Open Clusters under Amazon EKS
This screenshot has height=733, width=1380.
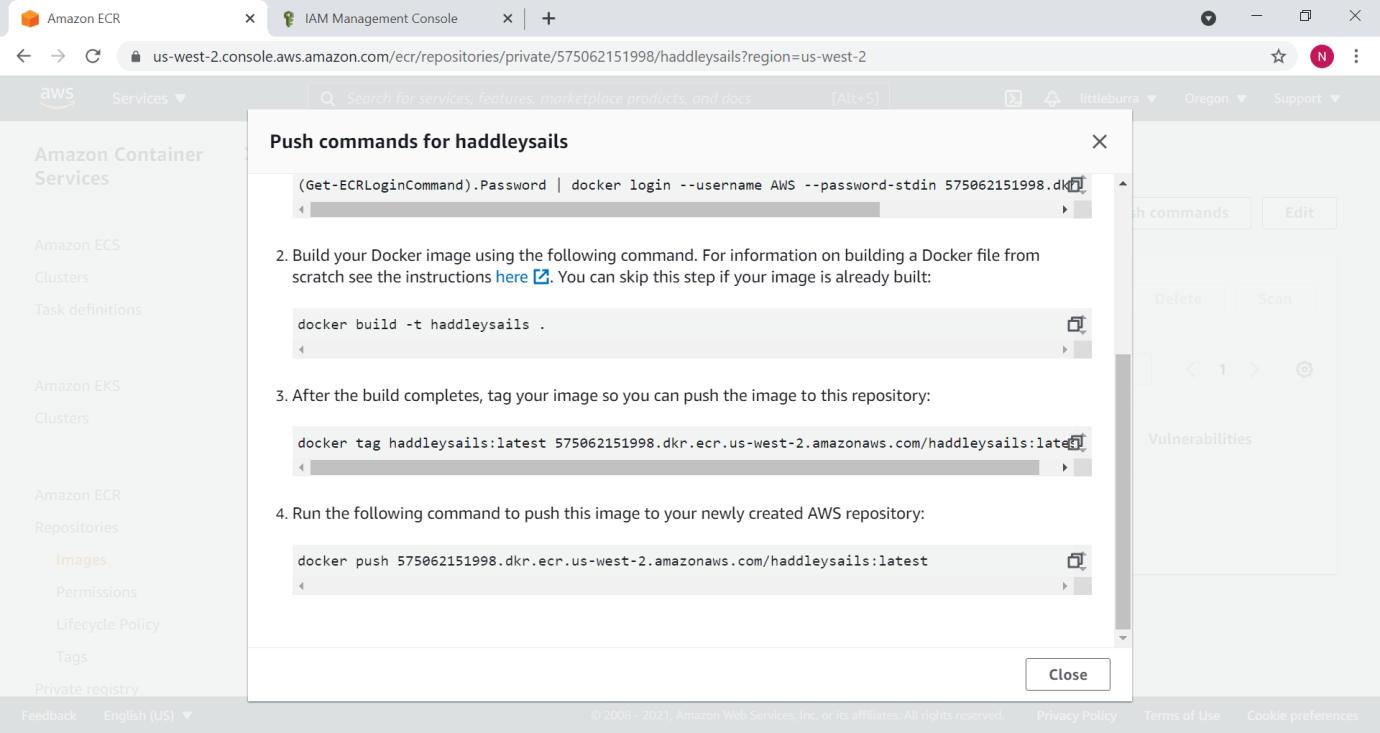(62, 418)
